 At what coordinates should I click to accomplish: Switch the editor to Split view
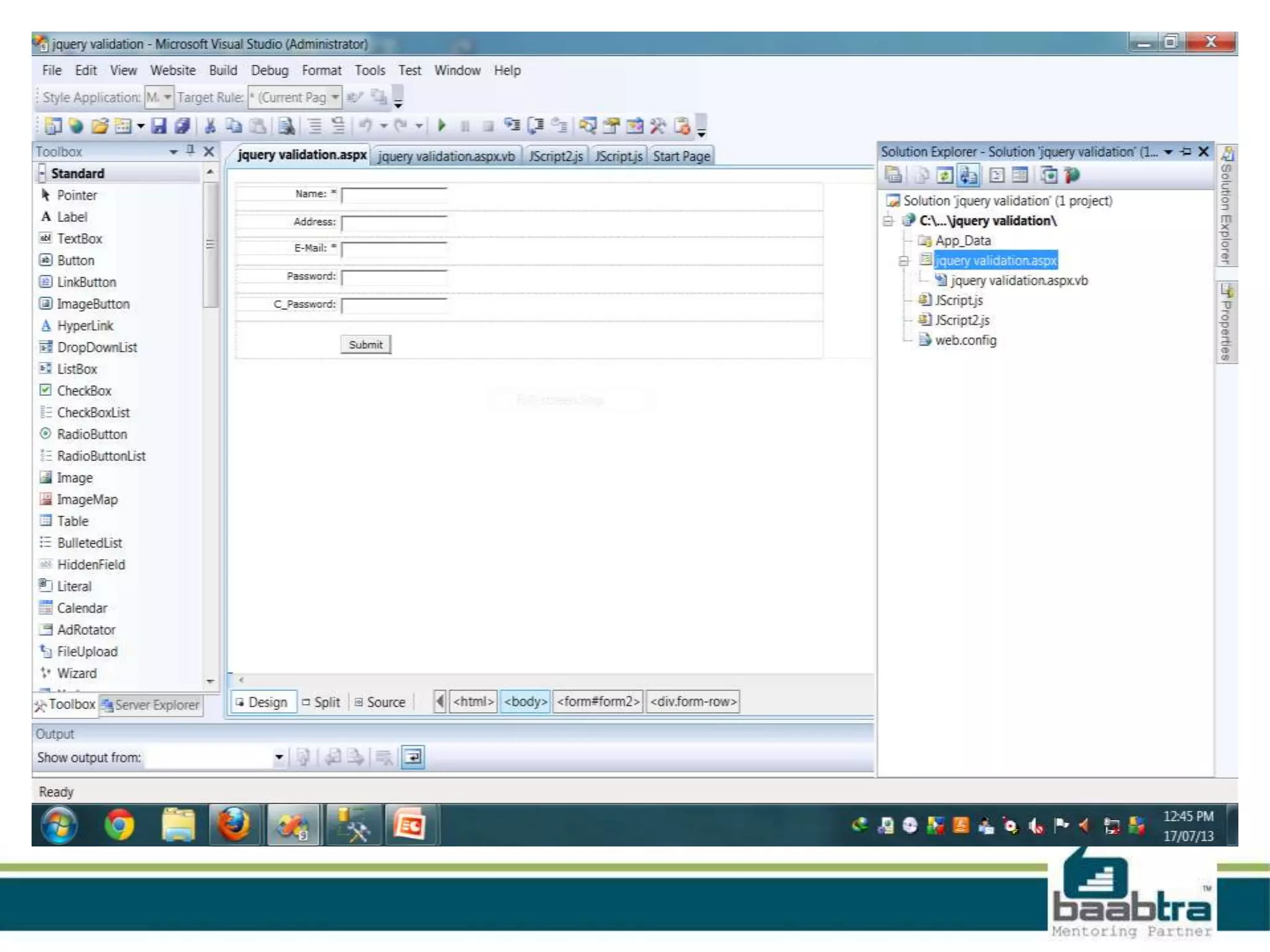(x=321, y=702)
